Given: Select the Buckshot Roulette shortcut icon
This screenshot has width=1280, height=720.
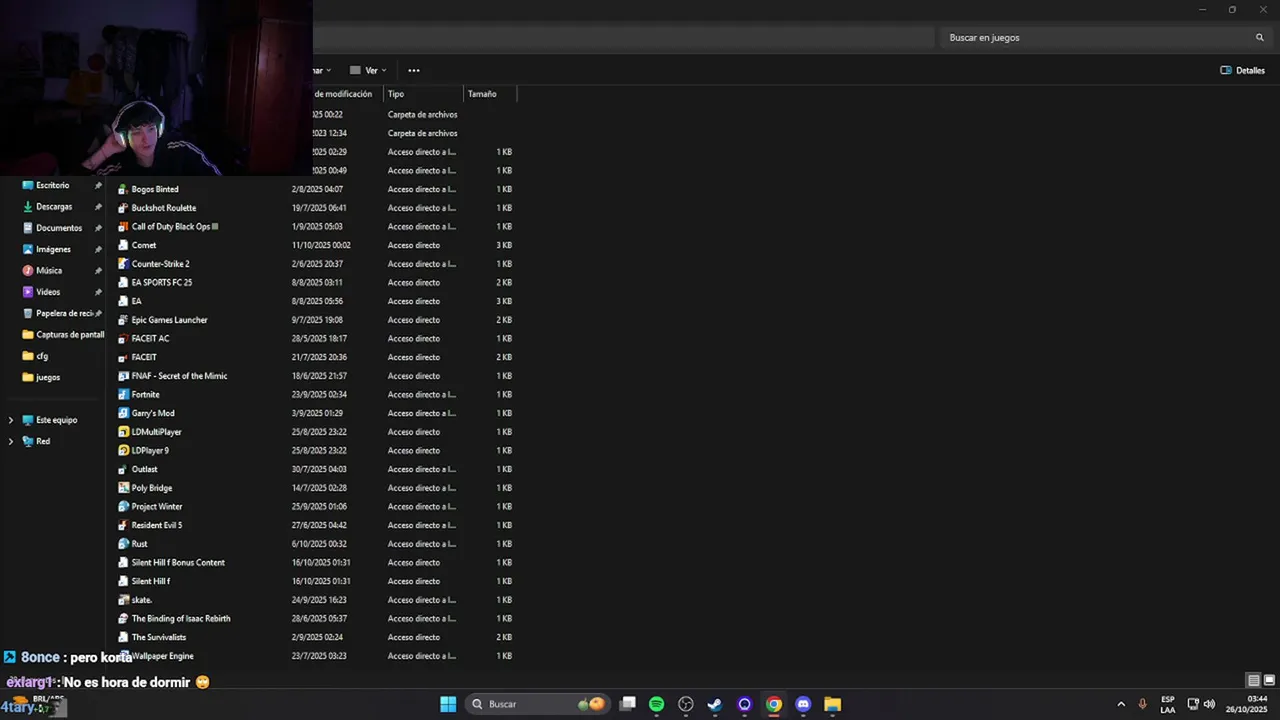Looking at the screenshot, I should (x=123, y=208).
